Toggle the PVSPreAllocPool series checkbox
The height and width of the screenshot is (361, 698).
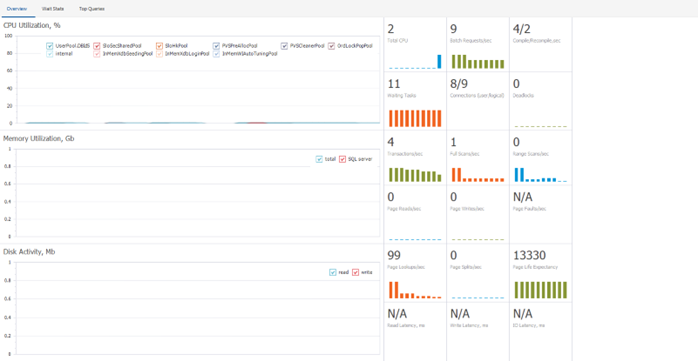216,46
